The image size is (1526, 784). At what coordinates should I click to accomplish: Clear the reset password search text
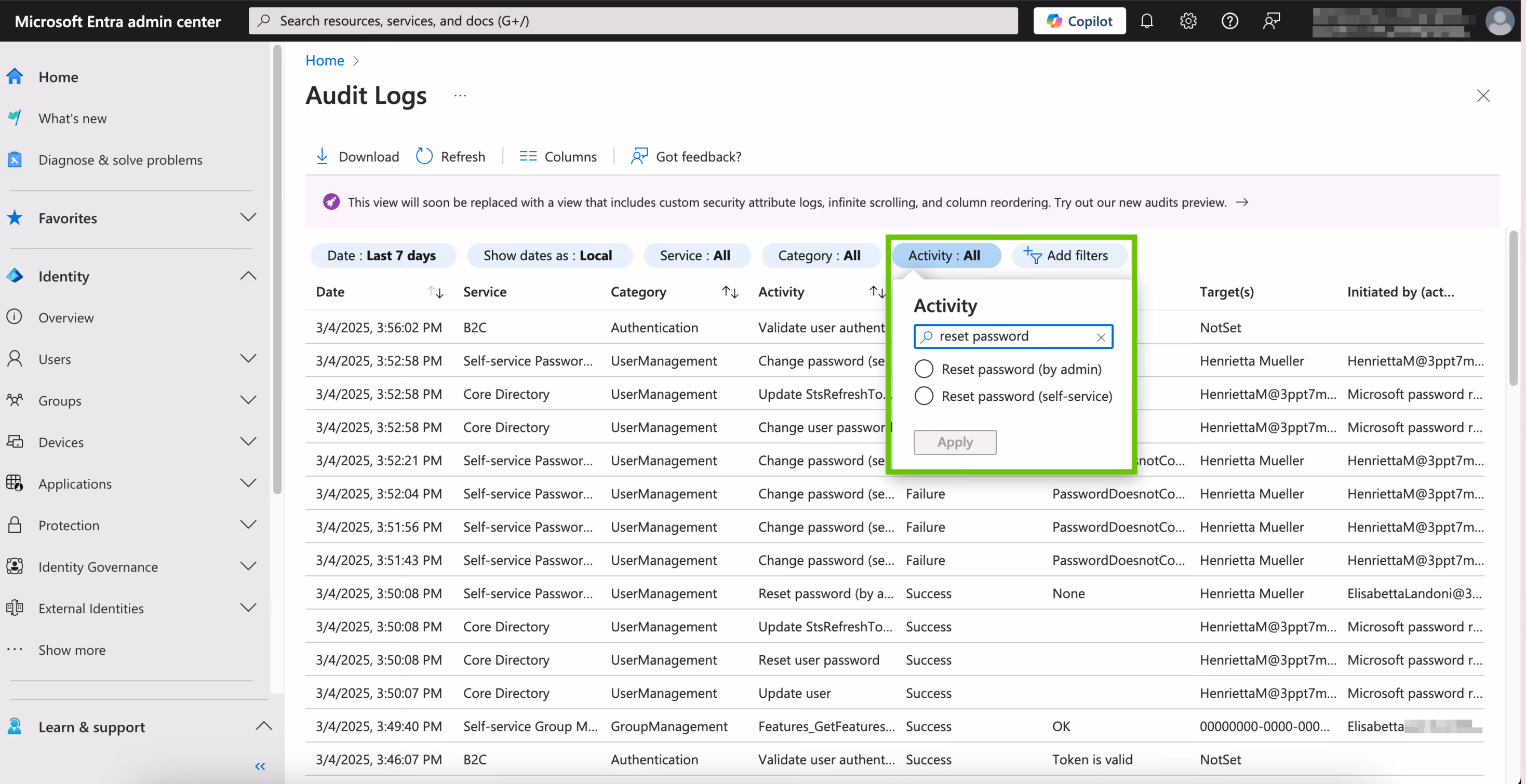click(1101, 336)
